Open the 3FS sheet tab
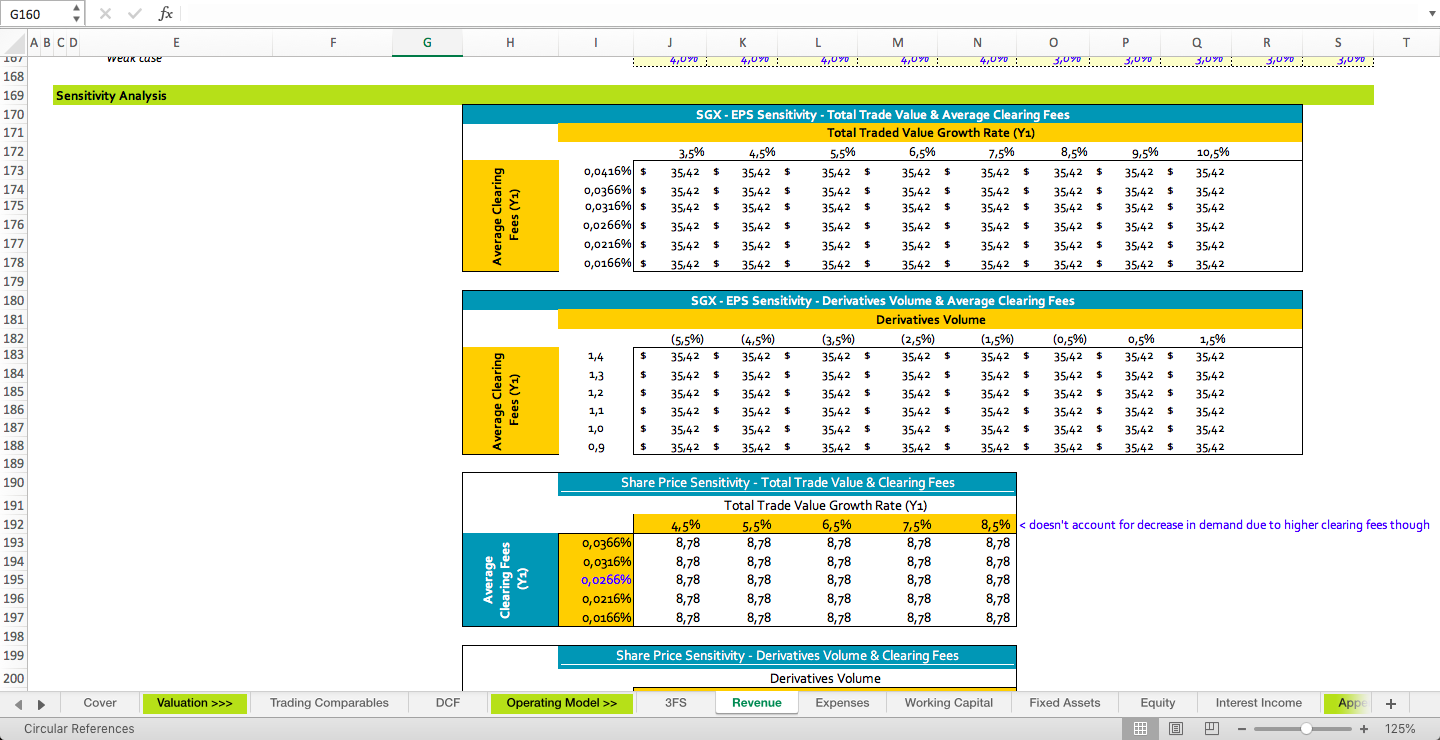 click(676, 703)
